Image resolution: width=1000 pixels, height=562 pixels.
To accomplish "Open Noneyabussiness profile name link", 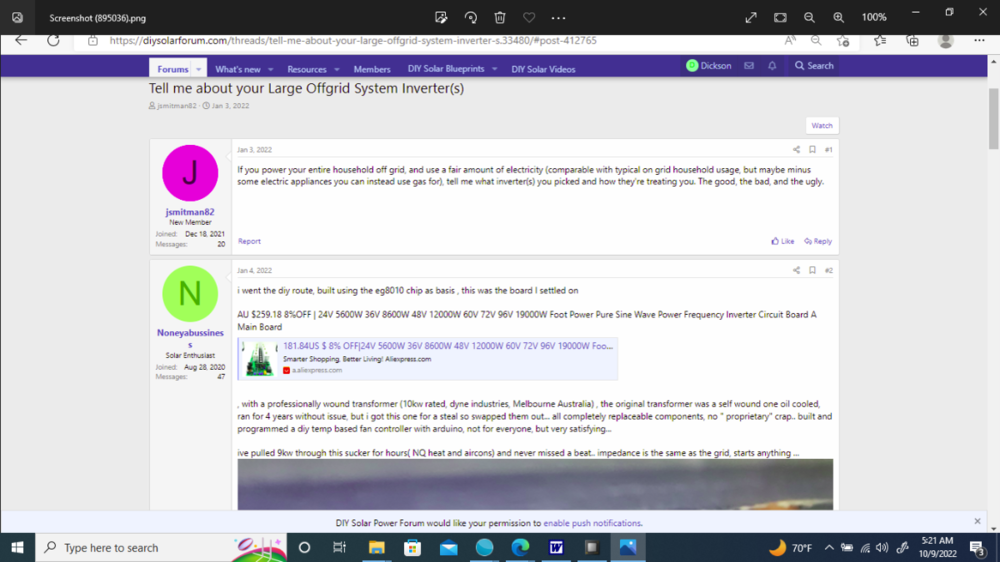I will [x=190, y=338].
